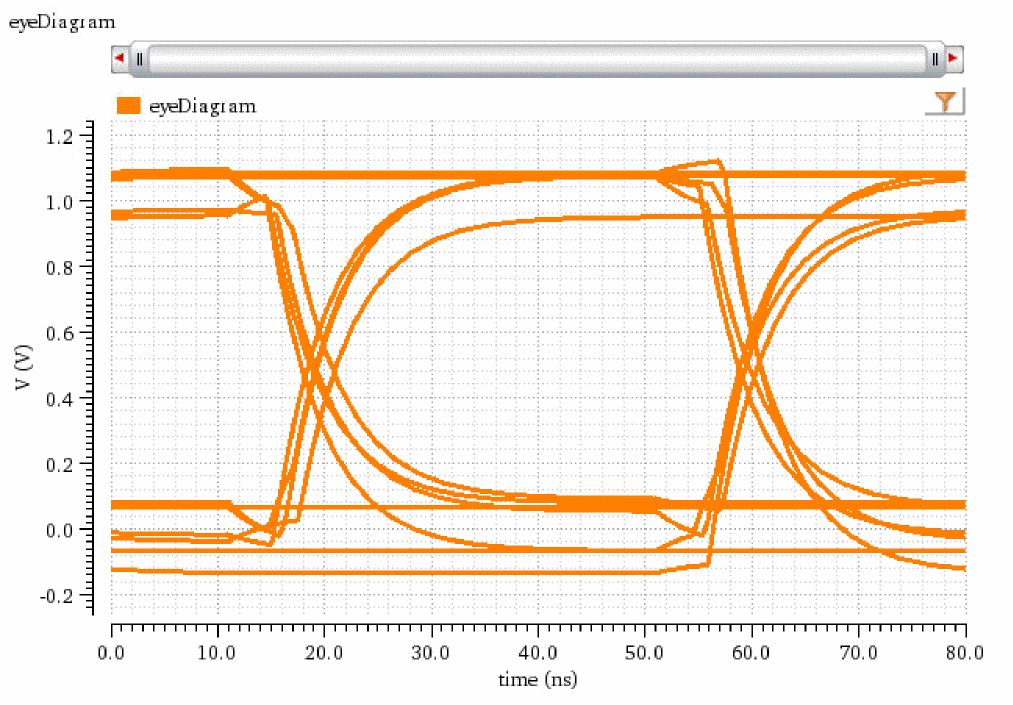
Task: Click the left grip handle of the zoom bar
Action: tap(140, 59)
